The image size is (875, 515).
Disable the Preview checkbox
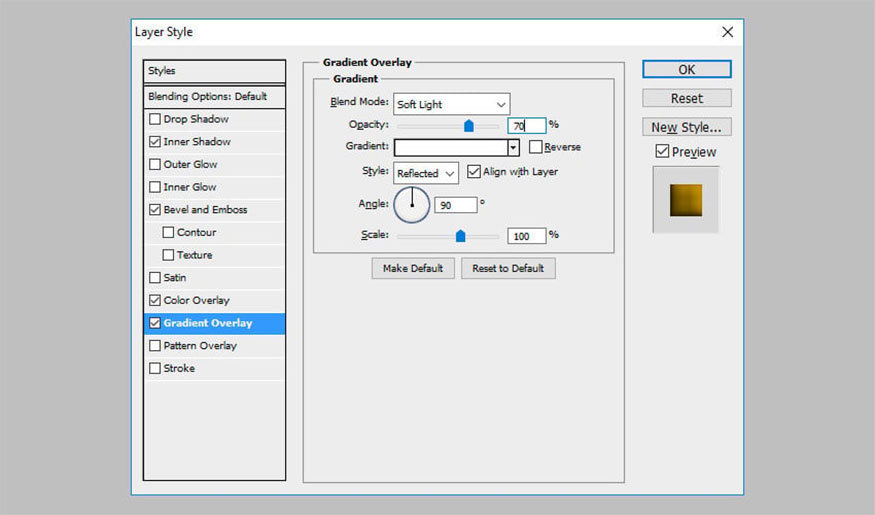[662, 152]
